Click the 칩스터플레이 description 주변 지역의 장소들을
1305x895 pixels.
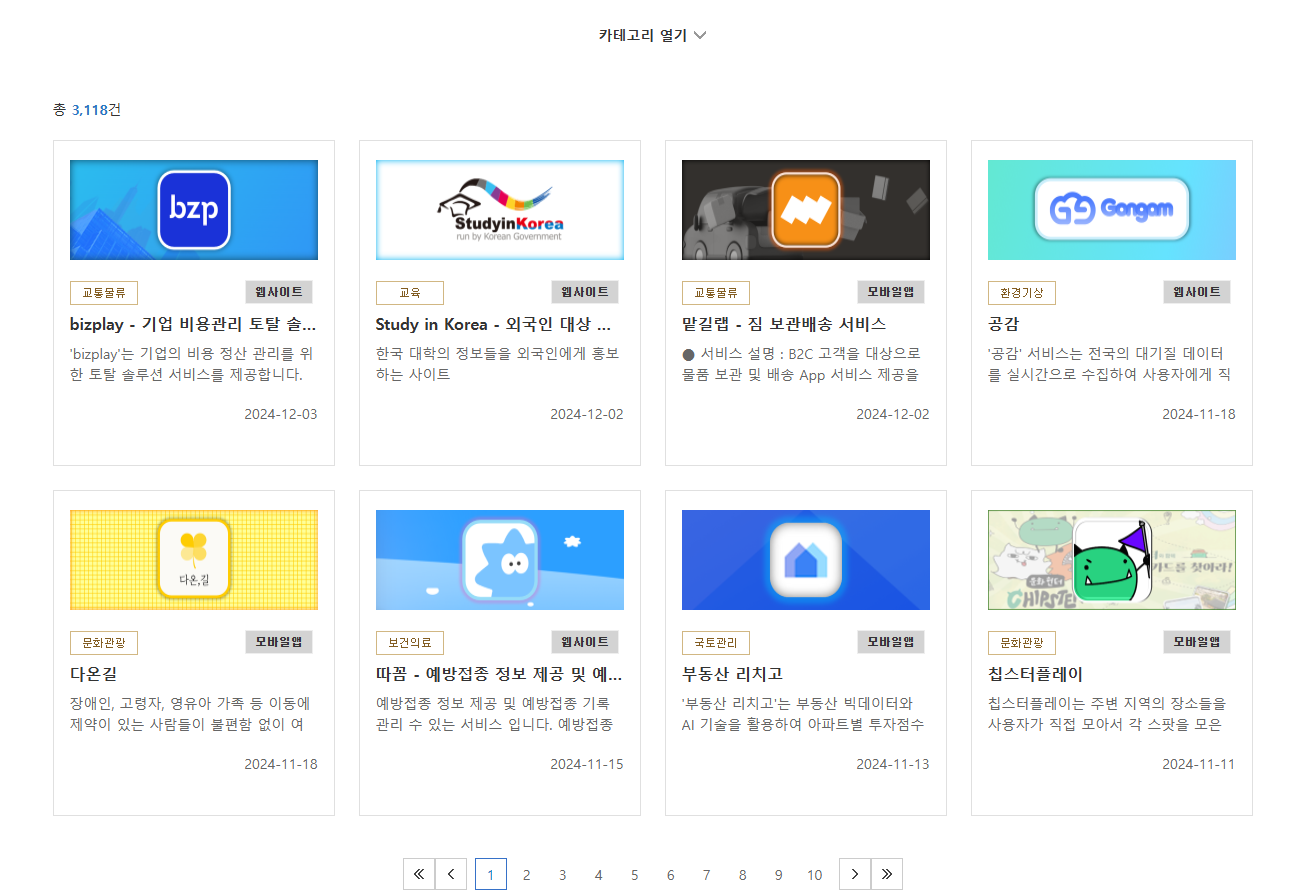click(1107, 714)
